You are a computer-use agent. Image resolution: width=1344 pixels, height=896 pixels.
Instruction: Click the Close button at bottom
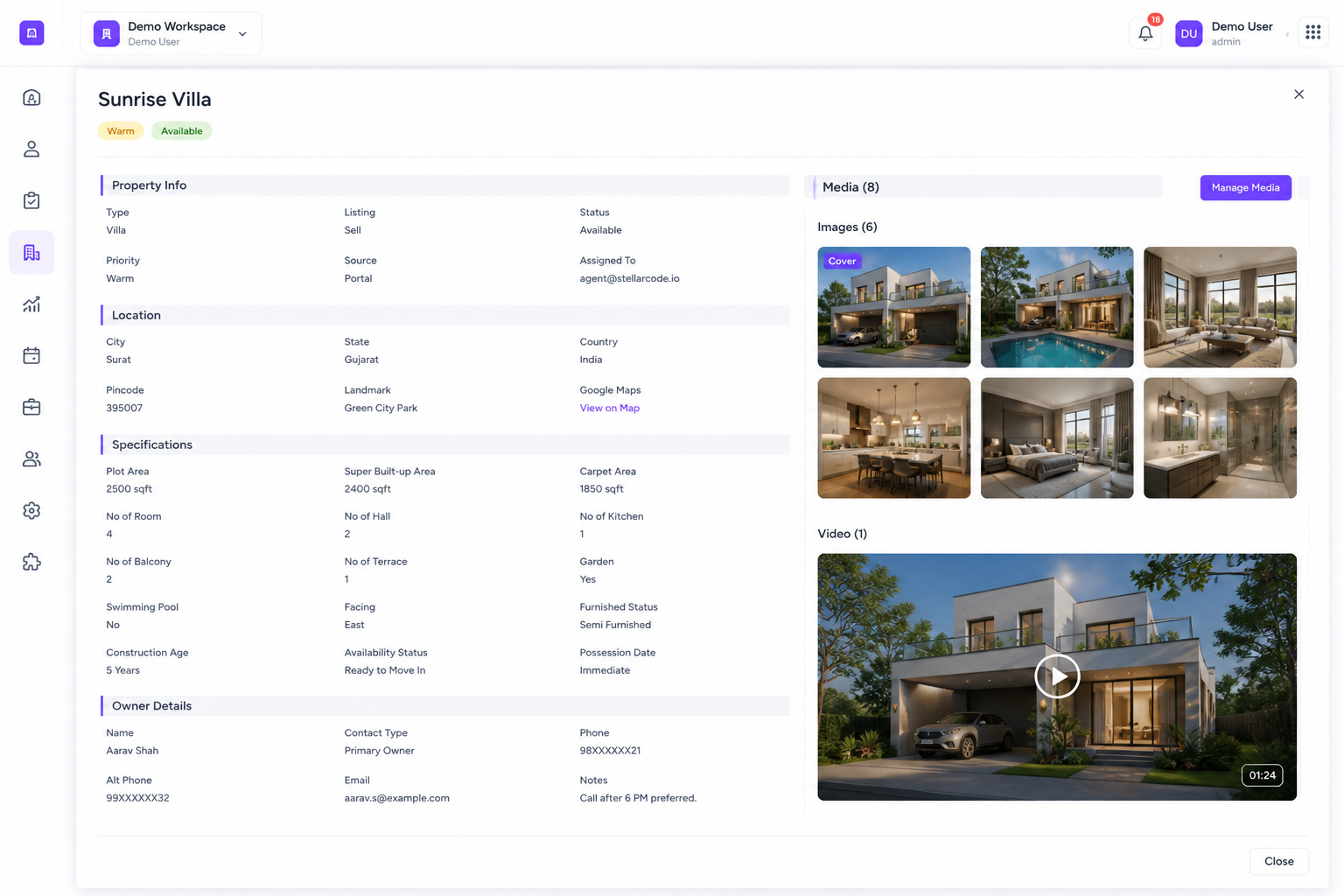1278,861
